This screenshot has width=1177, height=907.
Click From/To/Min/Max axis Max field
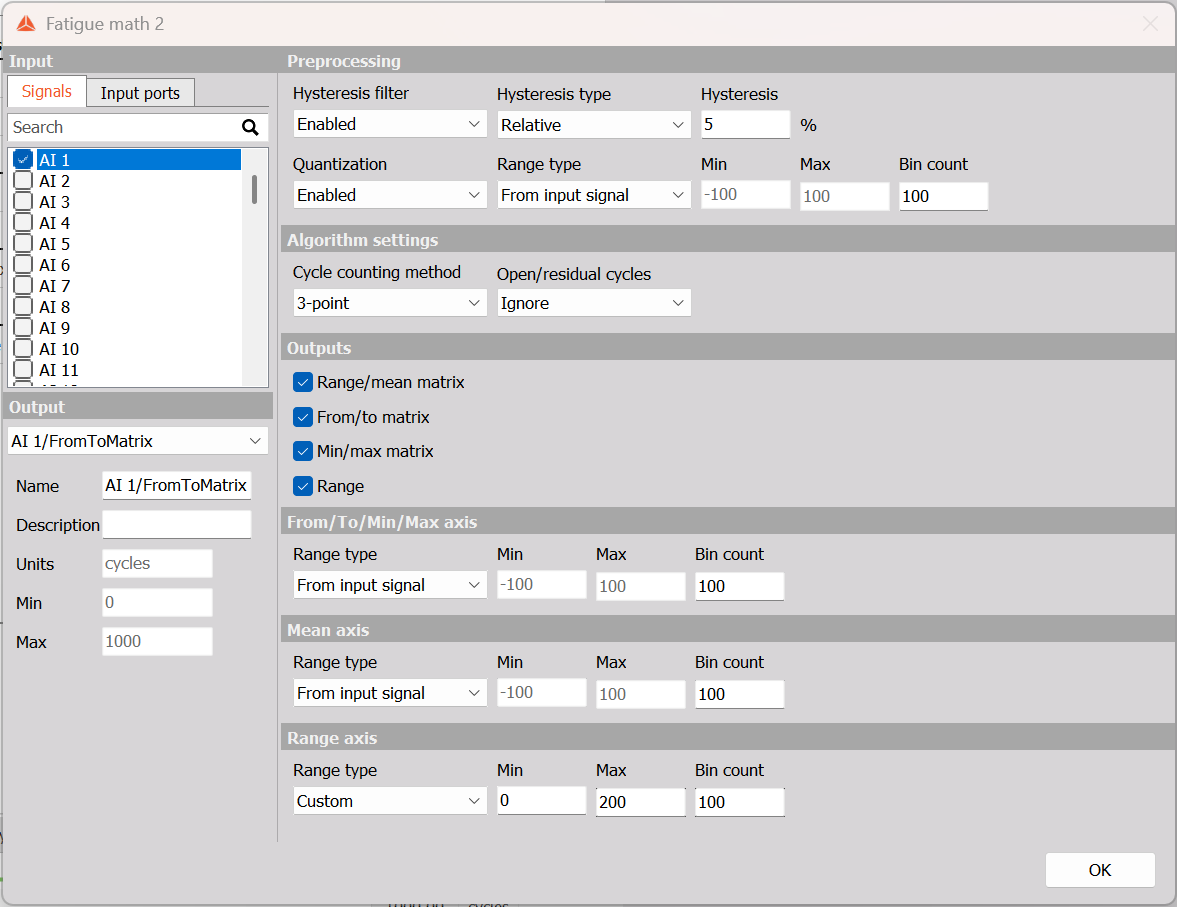[x=640, y=586]
